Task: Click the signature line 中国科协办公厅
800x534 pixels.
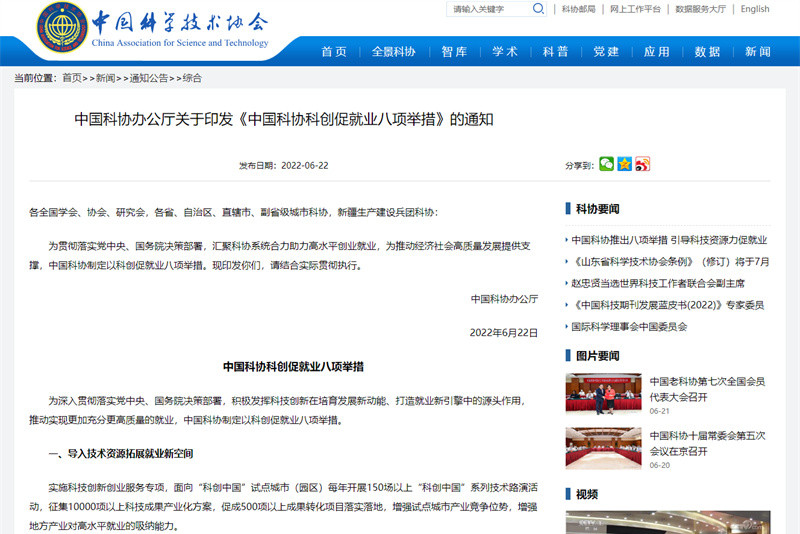Action: (x=504, y=299)
